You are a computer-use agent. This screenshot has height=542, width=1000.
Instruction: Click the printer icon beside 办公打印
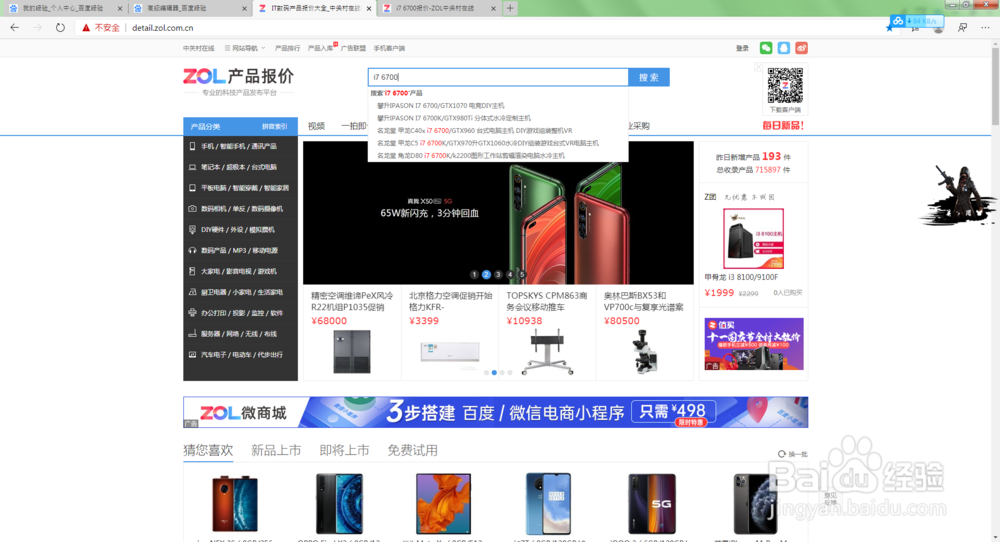coord(192,312)
